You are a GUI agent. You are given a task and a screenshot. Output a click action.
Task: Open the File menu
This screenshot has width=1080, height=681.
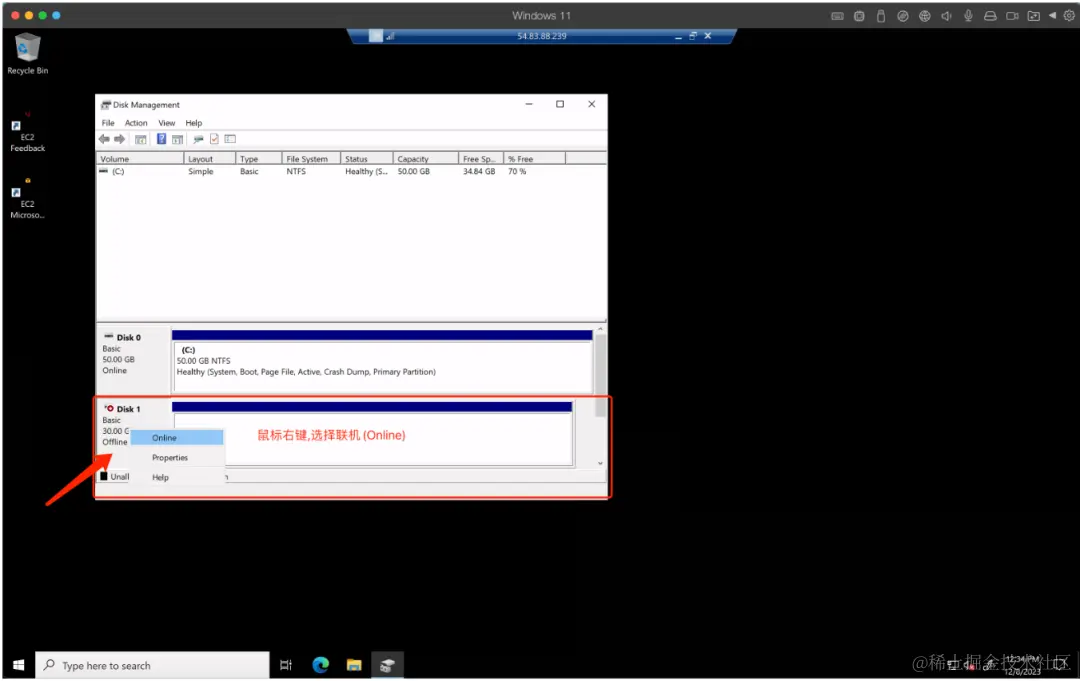tap(108, 123)
